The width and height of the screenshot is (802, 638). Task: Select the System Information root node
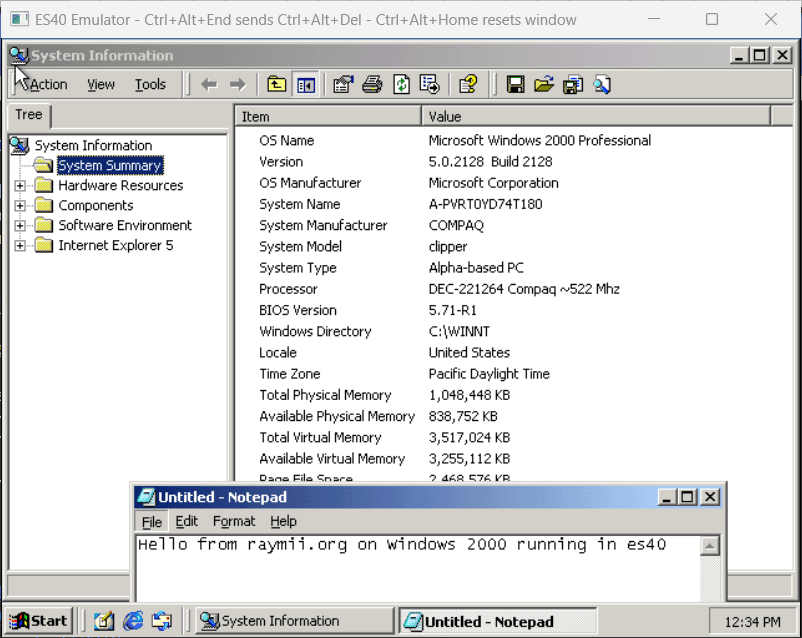[93, 145]
